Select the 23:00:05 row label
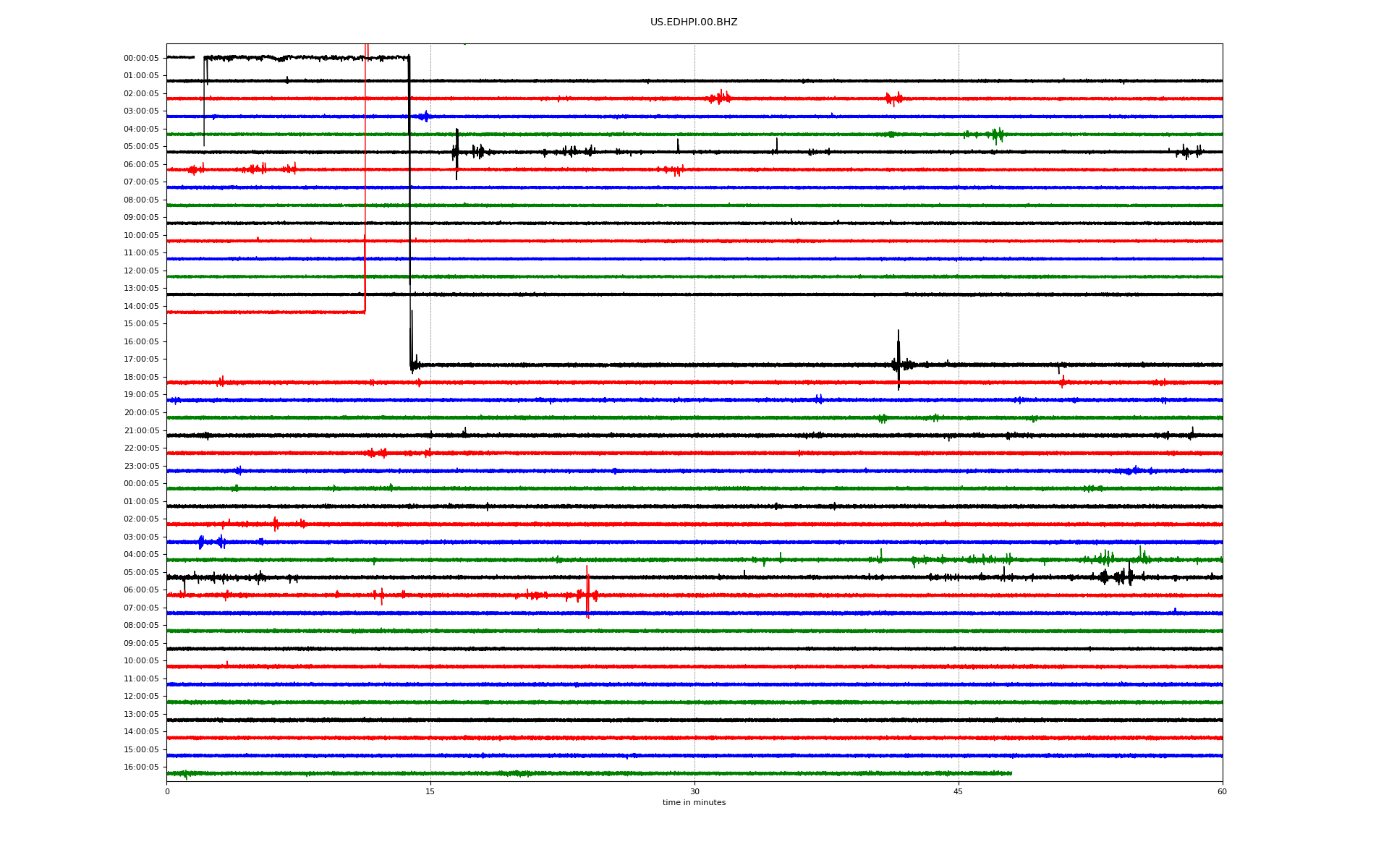1389x868 pixels. coord(141,467)
